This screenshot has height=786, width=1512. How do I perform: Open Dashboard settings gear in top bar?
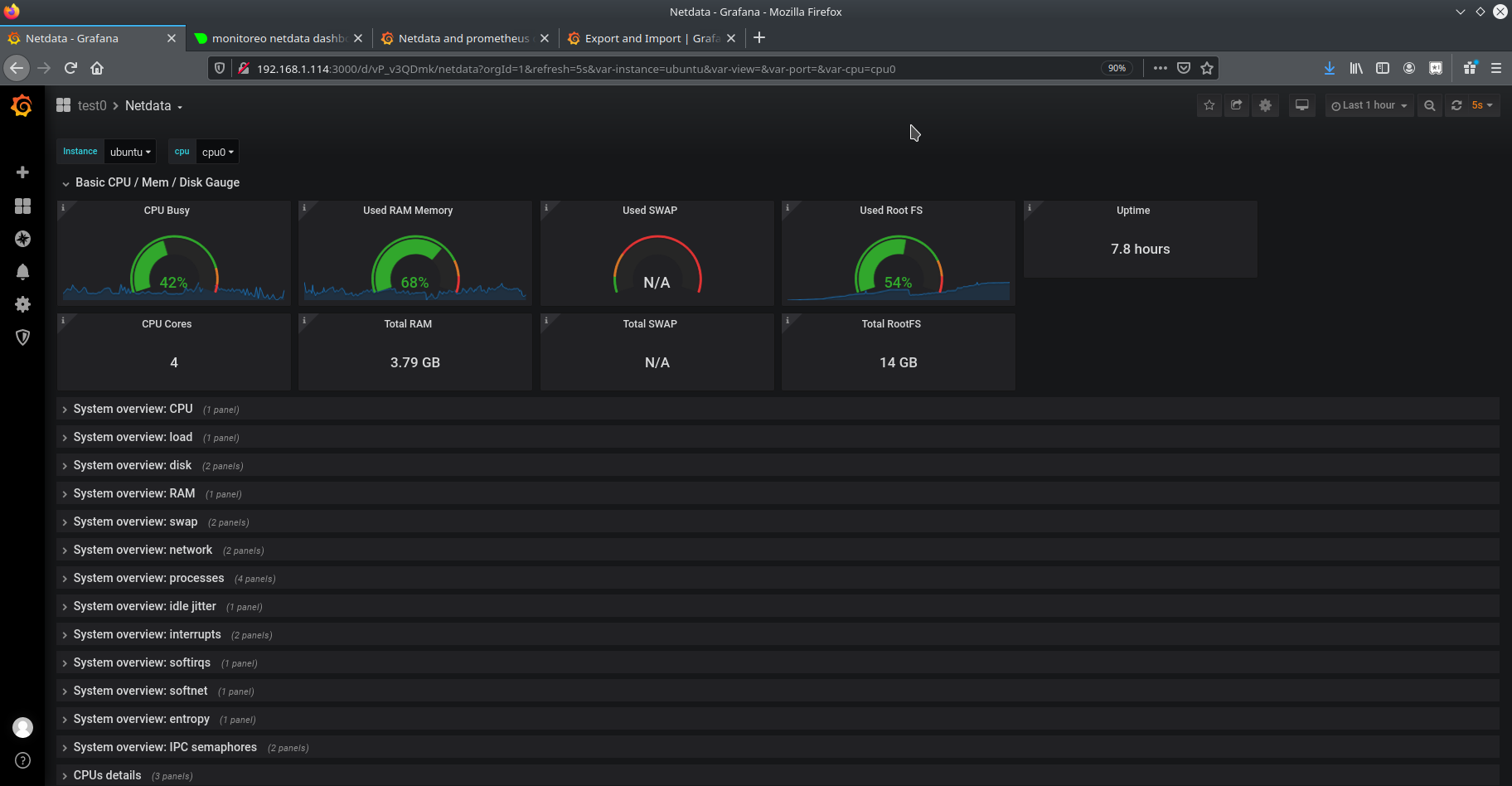[1265, 105]
